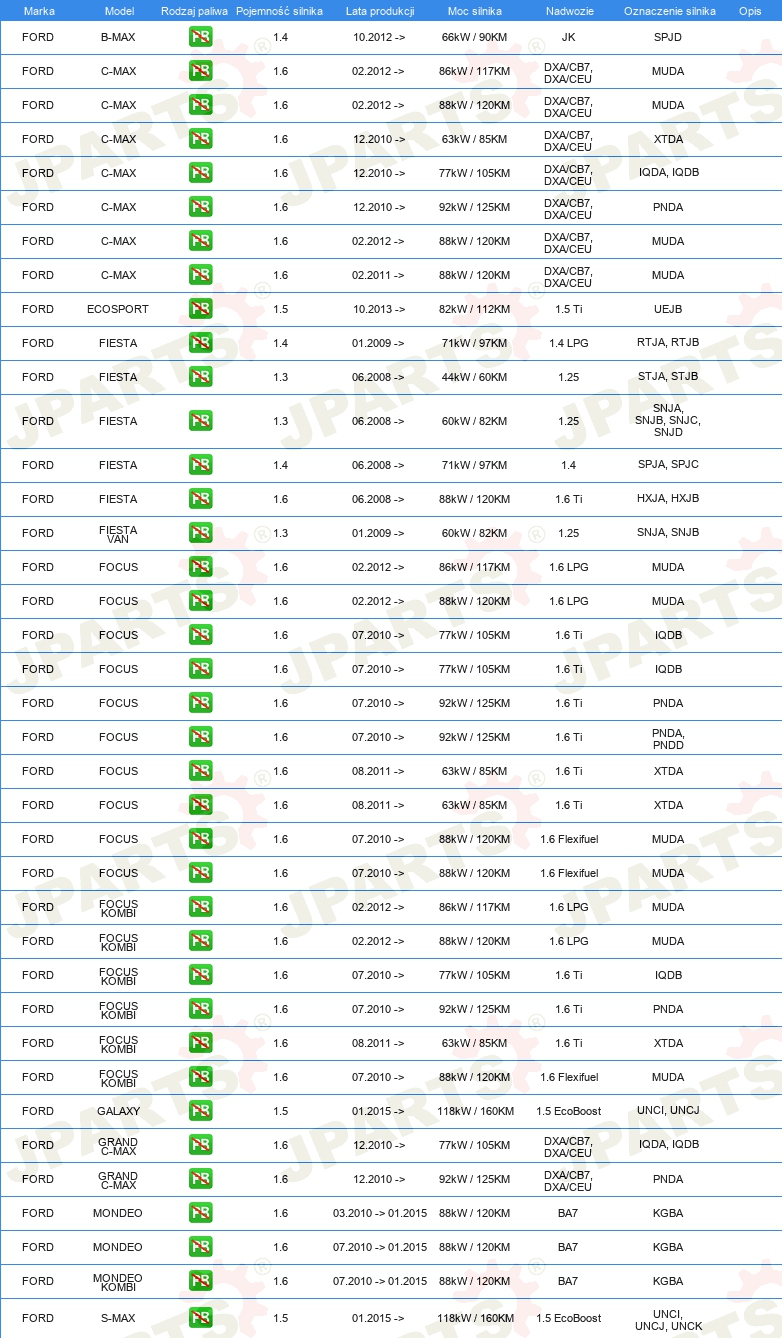Click the PB fuel icon in the B-MAX row
782x1338 pixels.
pos(201,37)
